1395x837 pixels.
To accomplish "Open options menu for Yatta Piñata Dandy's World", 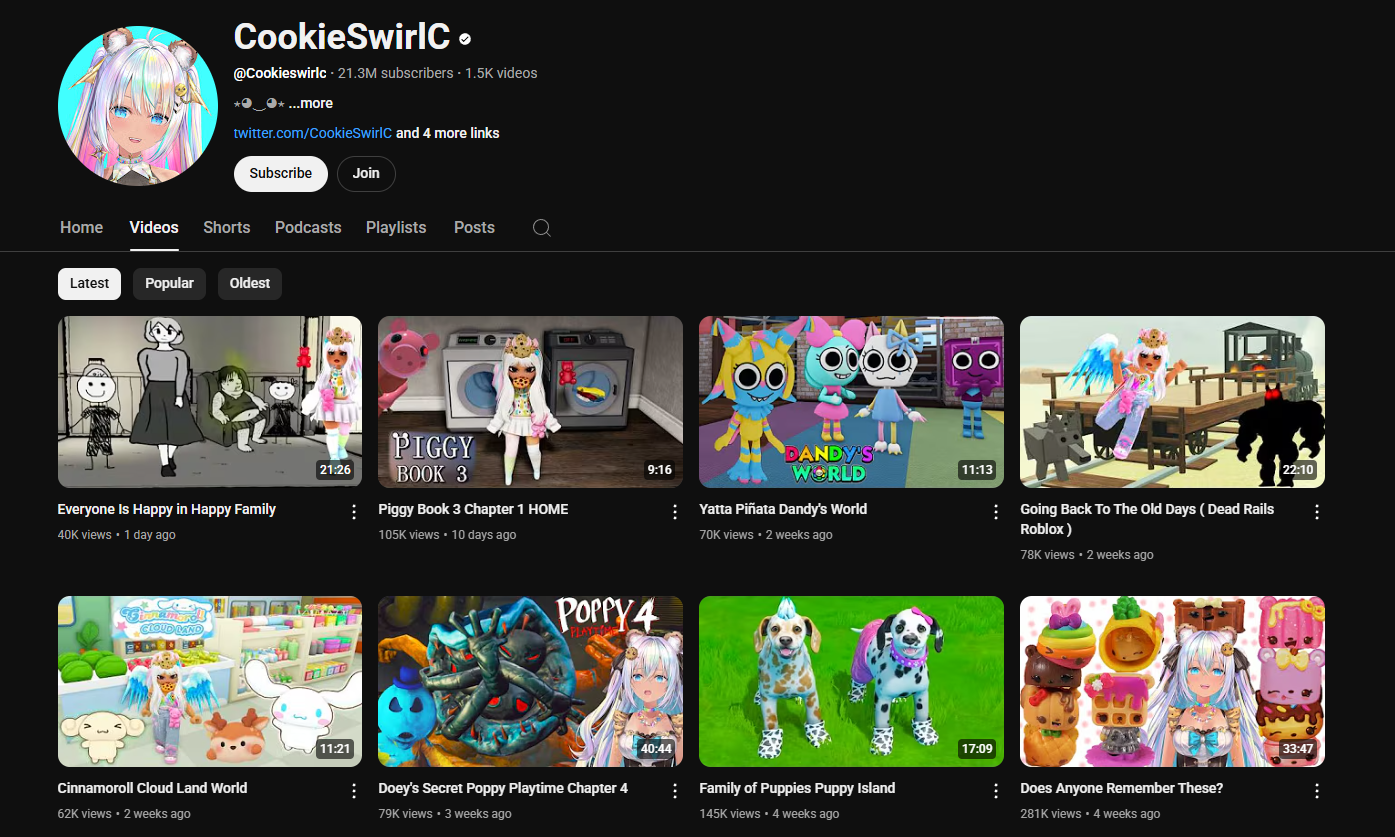I will tap(996, 512).
